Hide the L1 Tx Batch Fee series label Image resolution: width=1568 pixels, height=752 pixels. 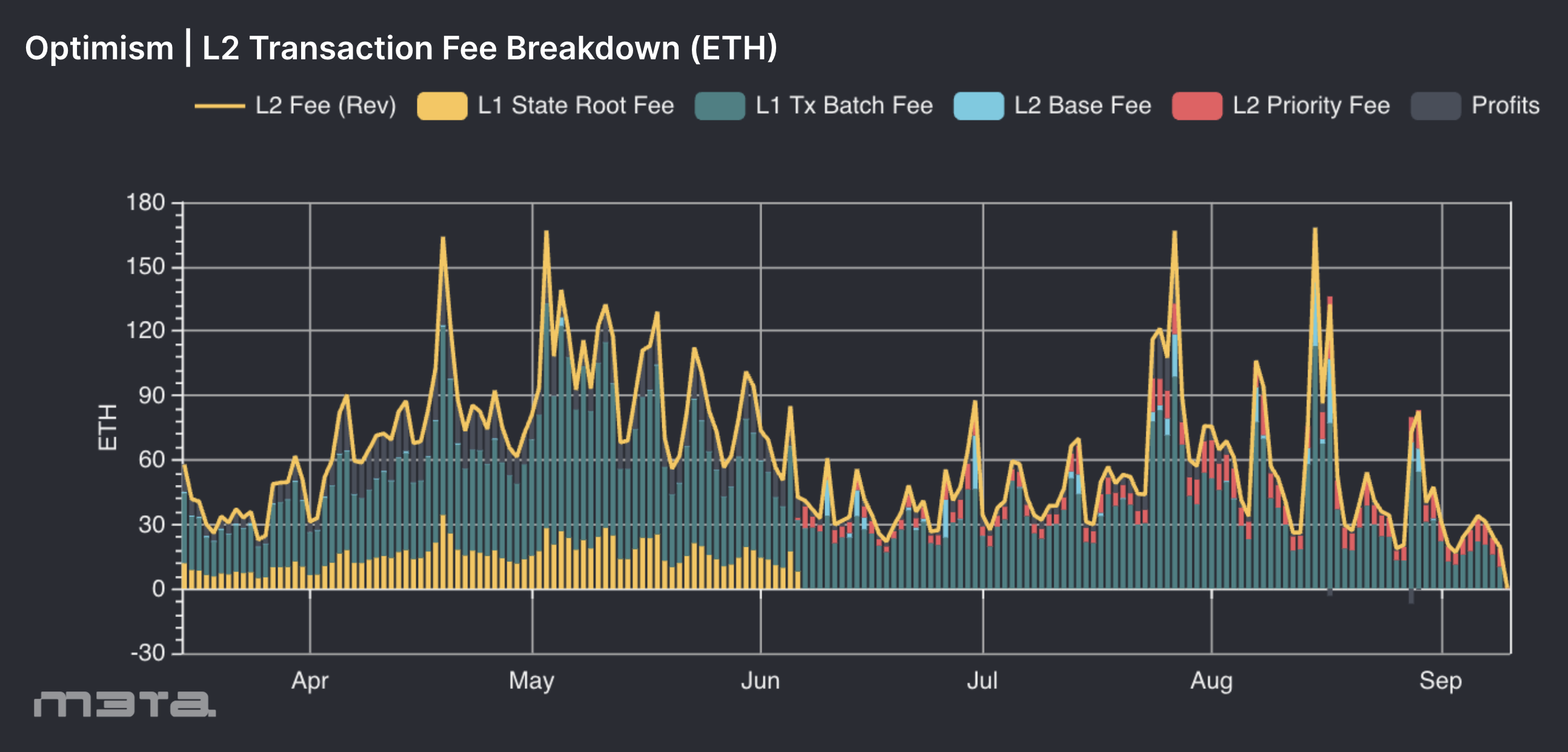point(843,106)
